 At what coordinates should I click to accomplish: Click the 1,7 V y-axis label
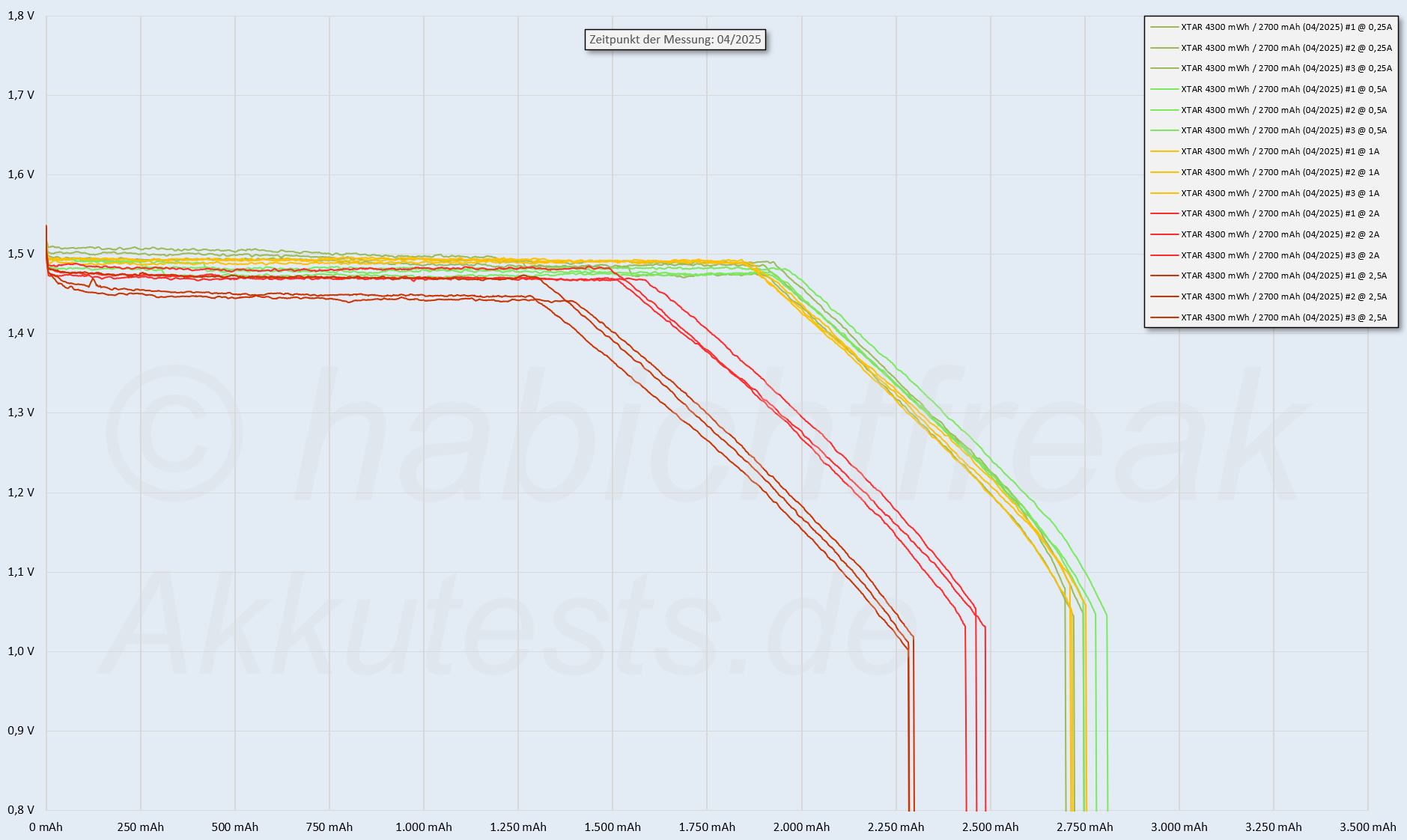[x=21, y=95]
